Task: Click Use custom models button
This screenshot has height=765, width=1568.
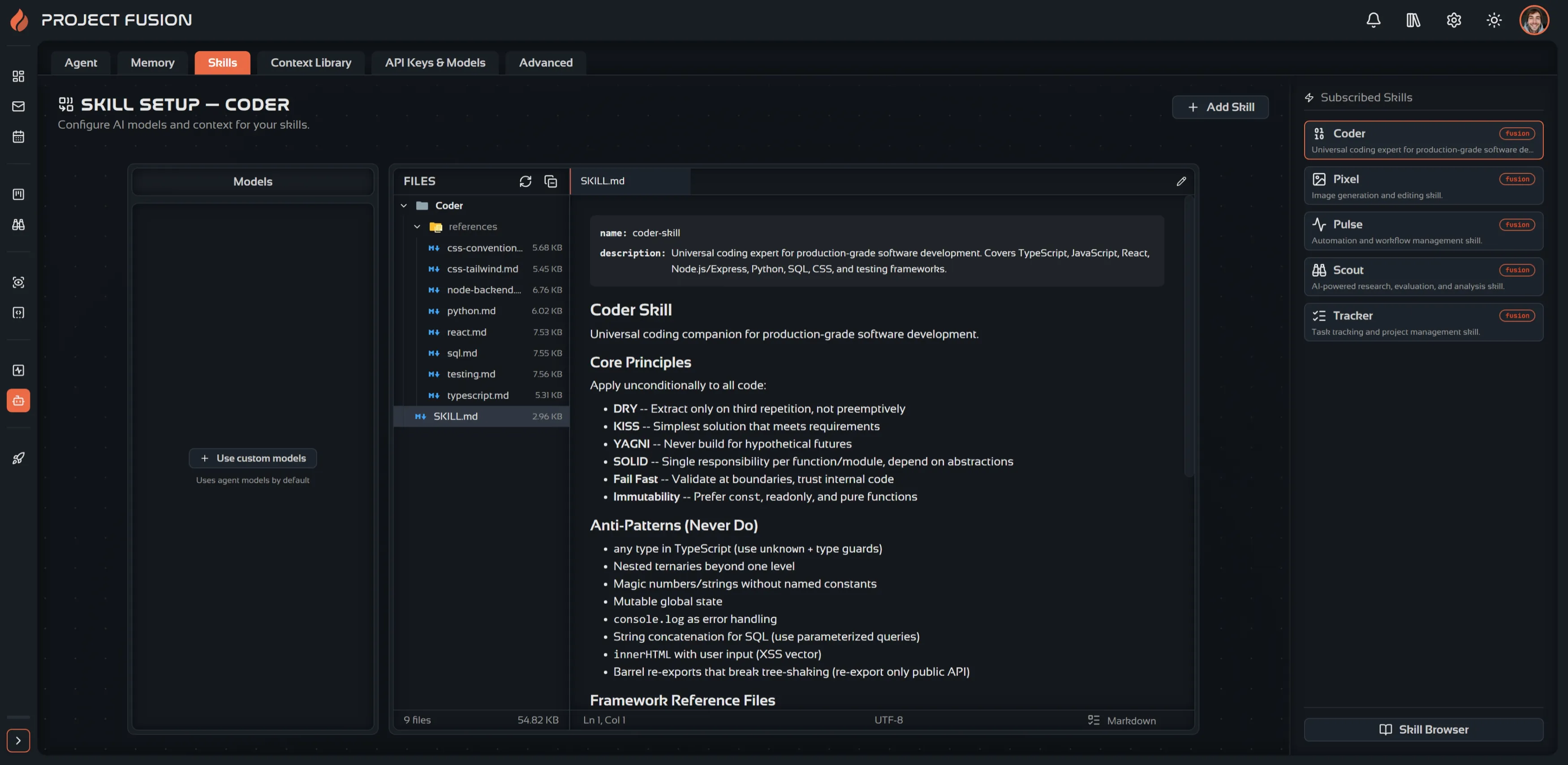Action: [253, 458]
